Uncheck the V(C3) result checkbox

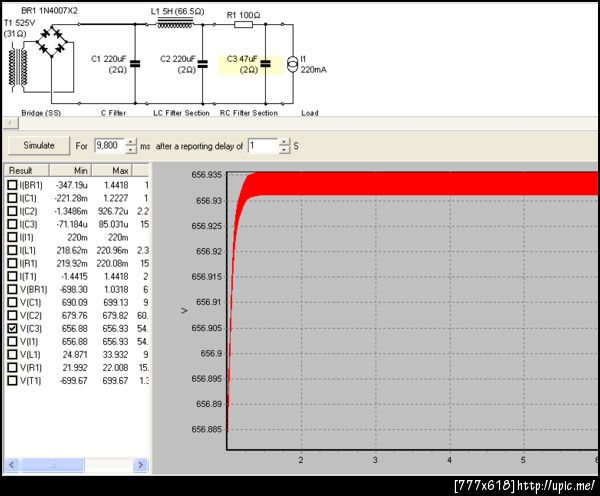click(x=13, y=328)
